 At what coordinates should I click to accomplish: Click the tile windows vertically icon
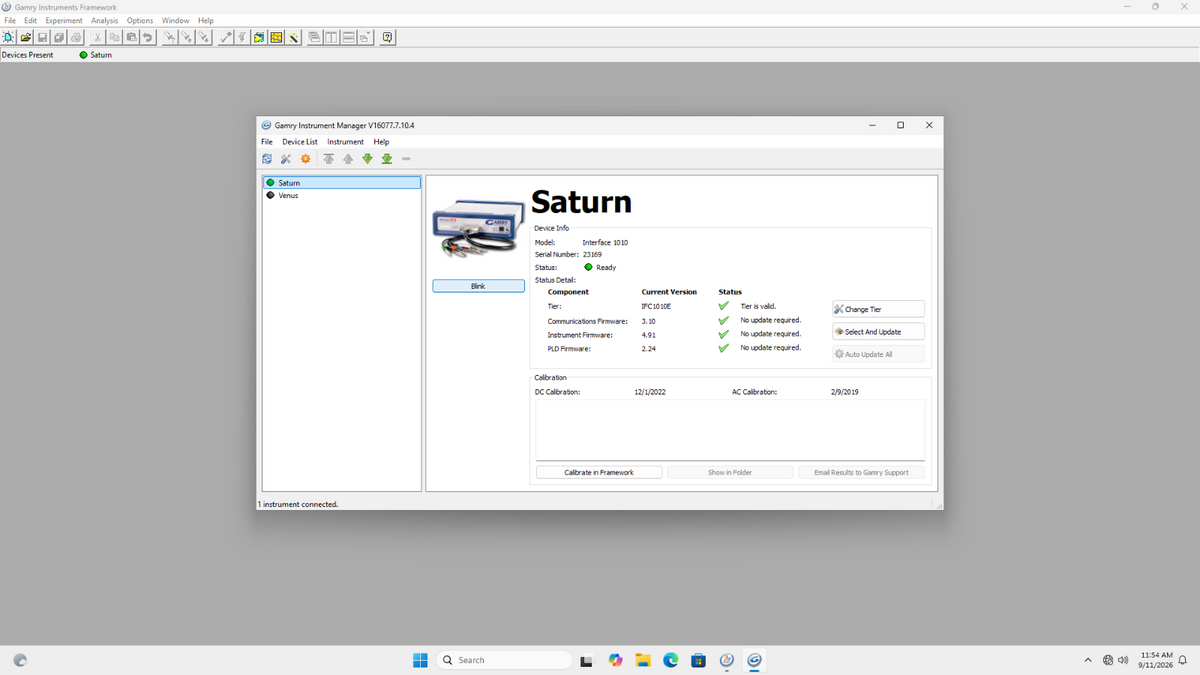[331, 38]
